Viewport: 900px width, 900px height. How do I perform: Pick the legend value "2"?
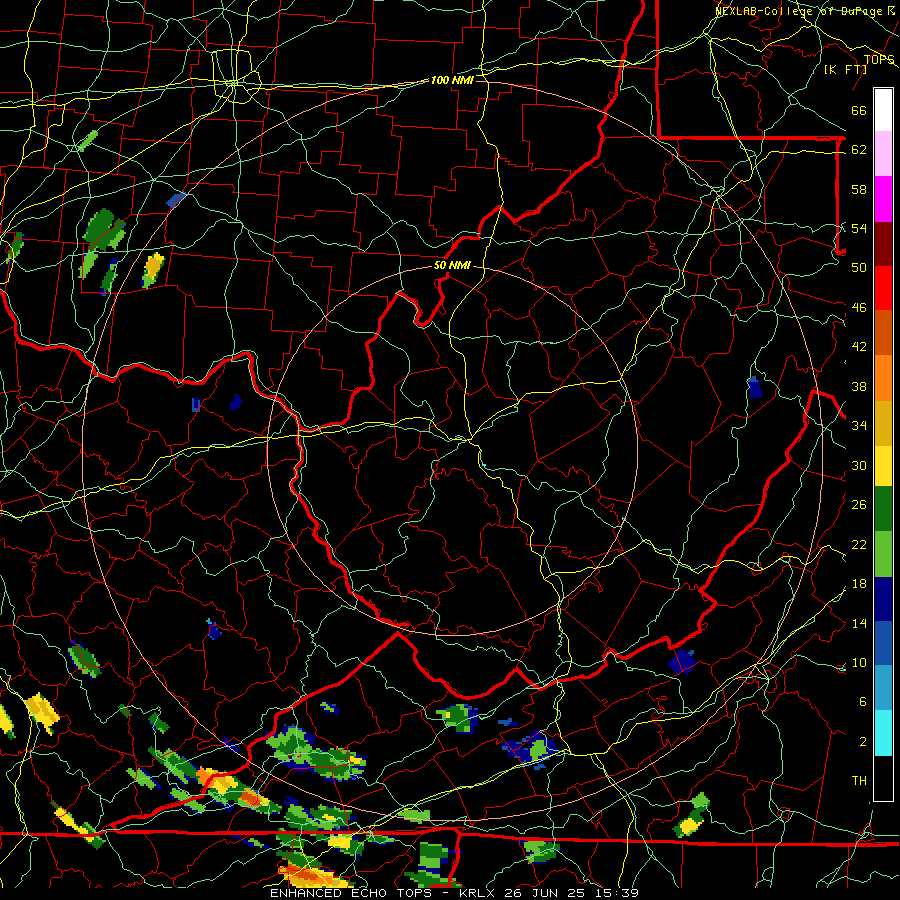(862, 742)
